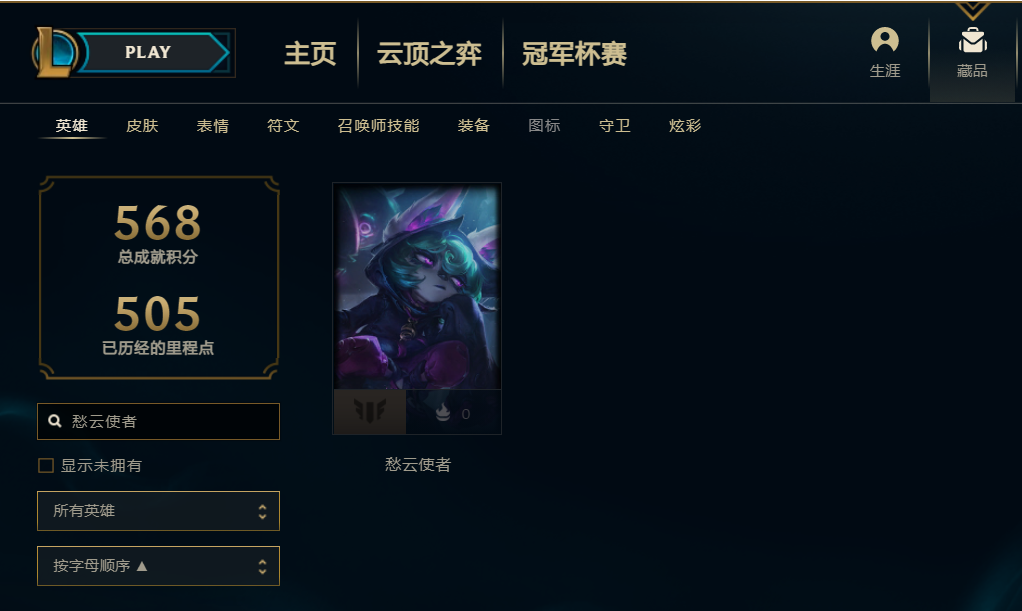Open the 藏品 collection backpack icon

[x=972, y=40]
